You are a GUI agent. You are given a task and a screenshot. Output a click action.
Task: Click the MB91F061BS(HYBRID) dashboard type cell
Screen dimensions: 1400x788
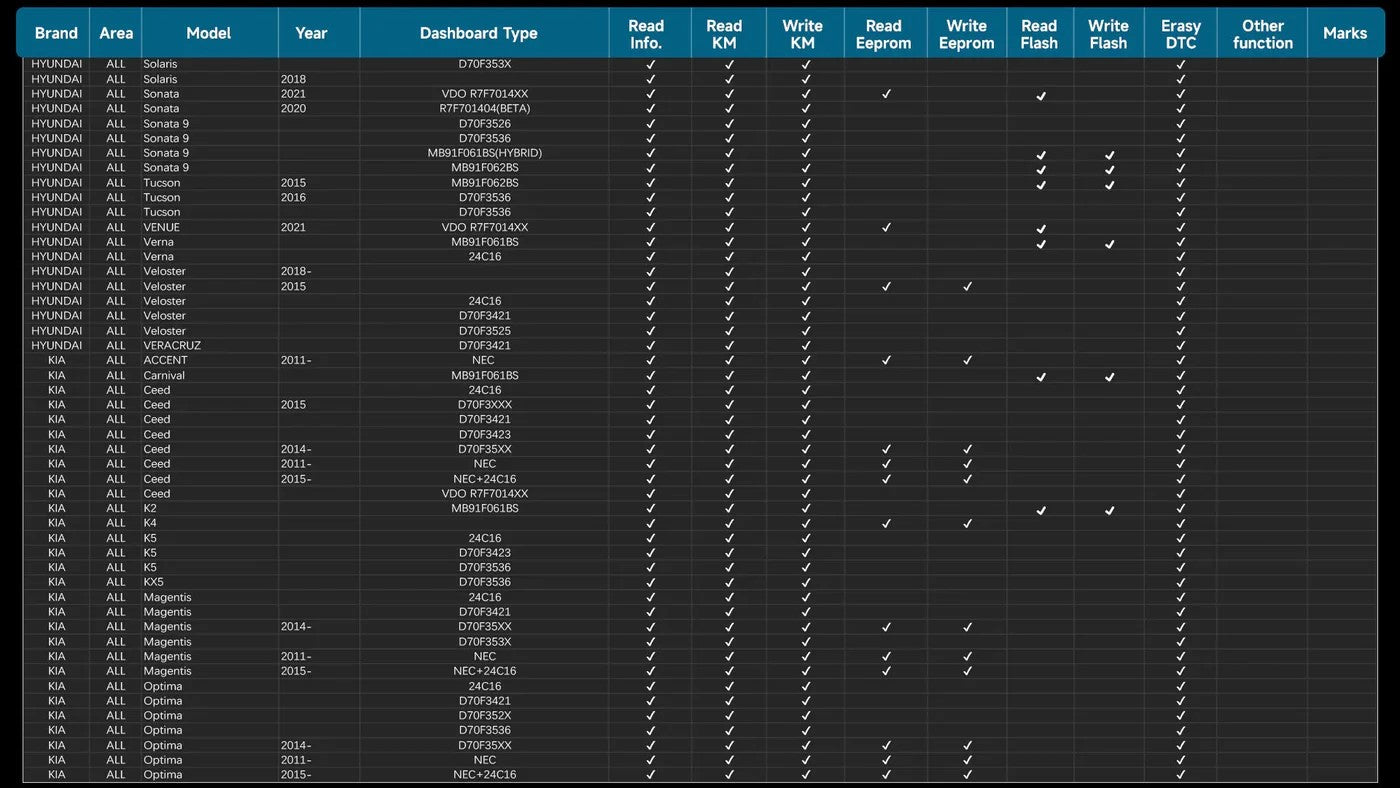click(x=484, y=153)
